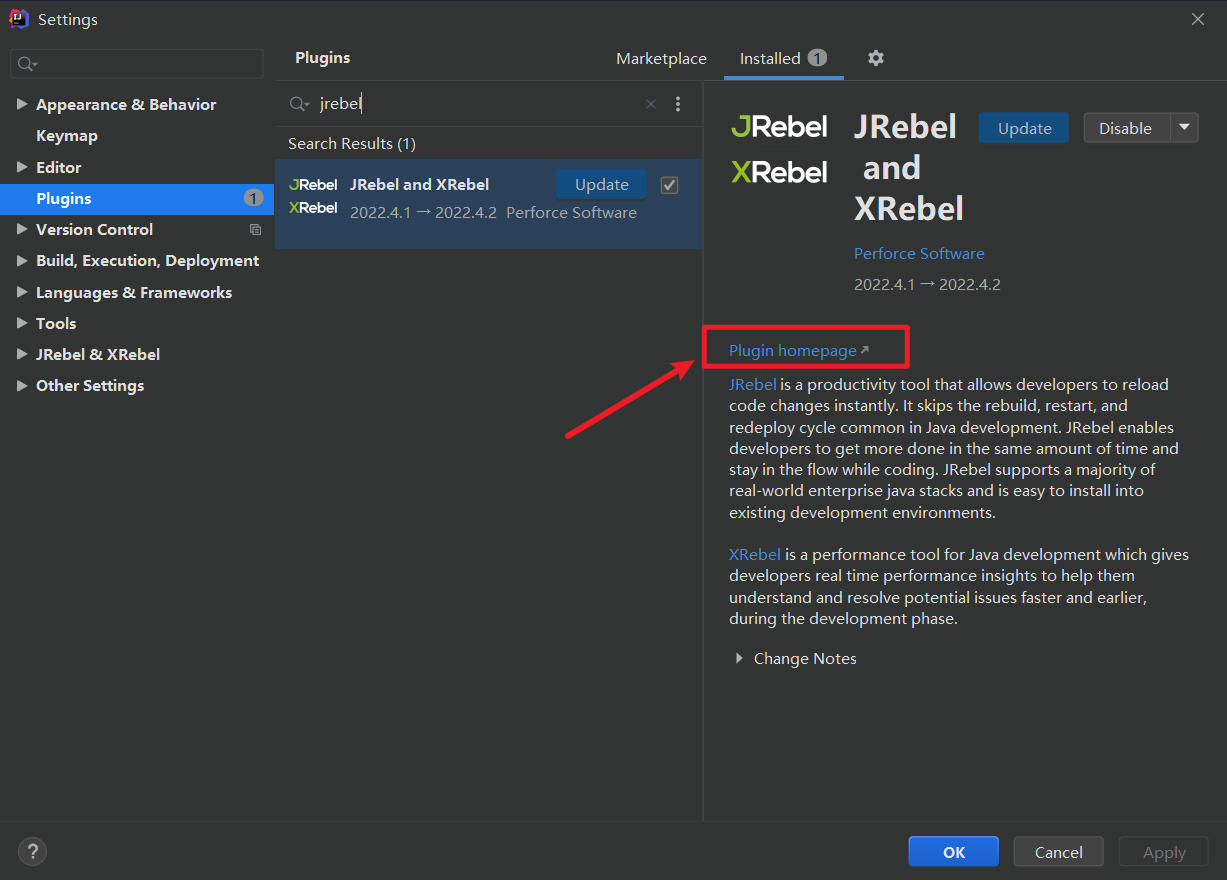Image resolution: width=1227 pixels, height=880 pixels.
Task: Click the help question mark icon
Action: [32, 851]
